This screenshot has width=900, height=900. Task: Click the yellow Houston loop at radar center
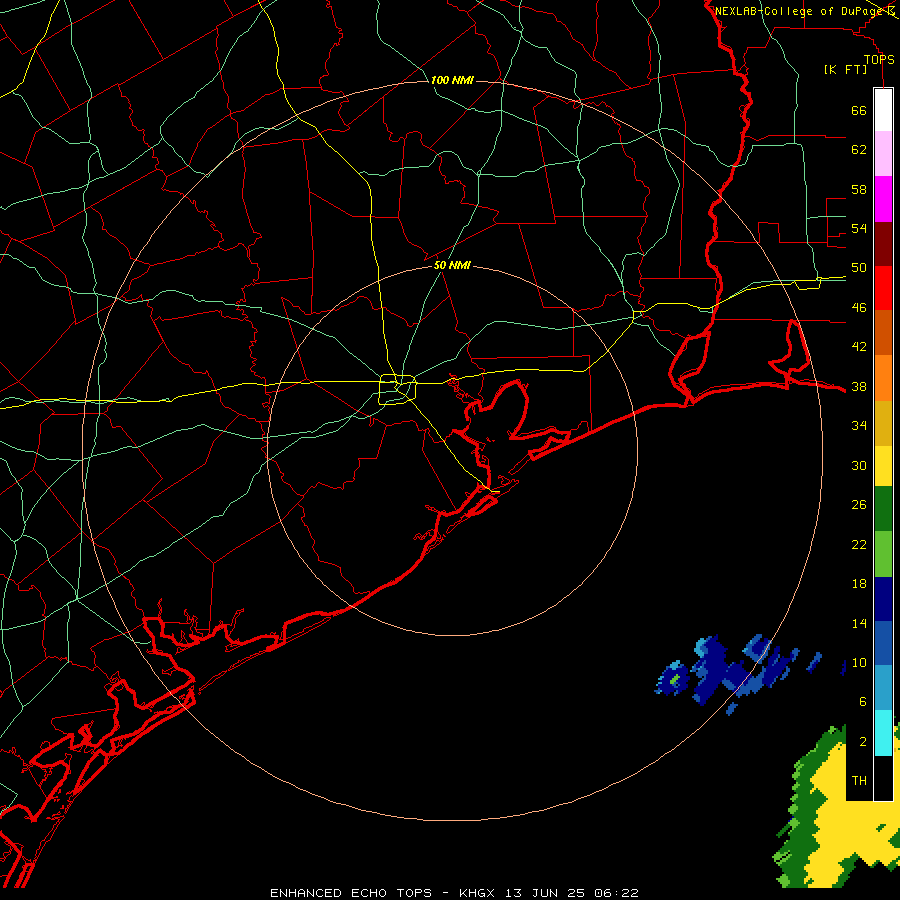398,389
